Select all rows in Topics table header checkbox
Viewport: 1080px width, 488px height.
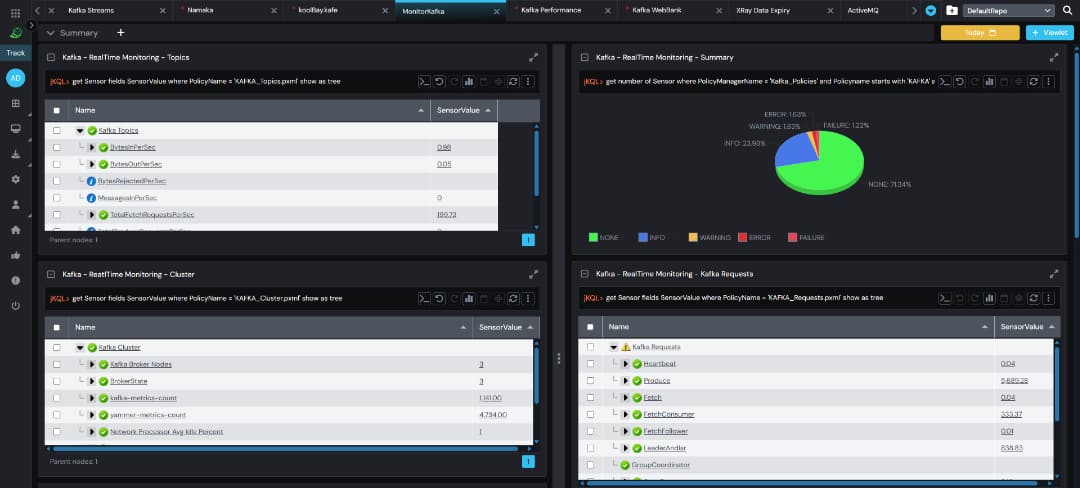tap(56, 110)
